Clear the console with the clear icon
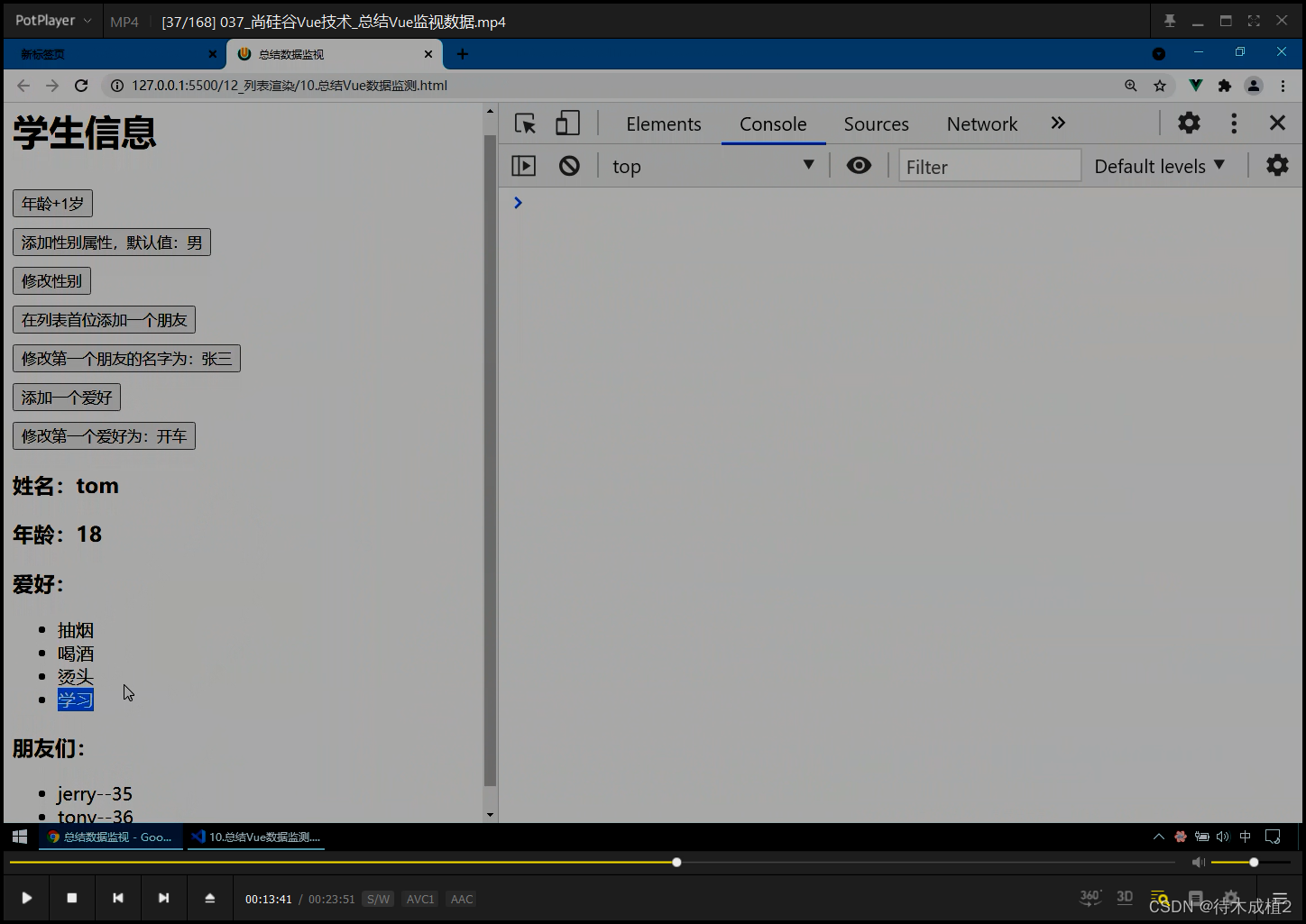This screenshot has height=924, width=1306. 569,166
